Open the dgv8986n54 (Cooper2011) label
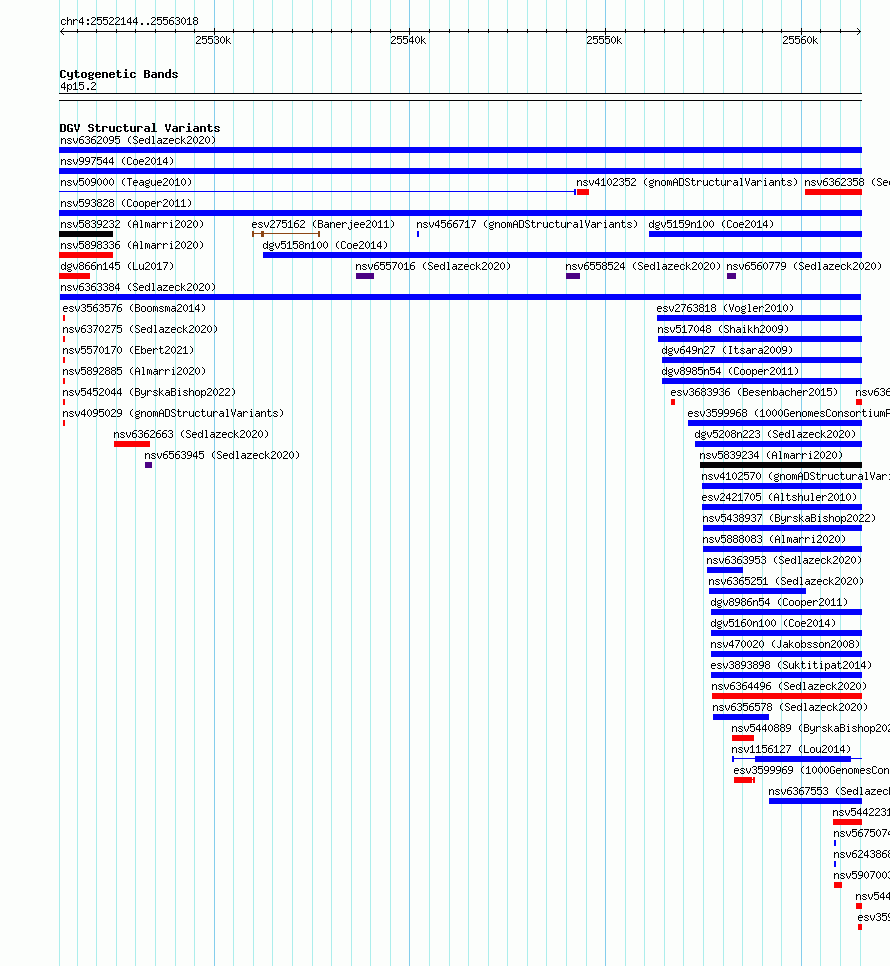Viewport: 890px width, 966px height. point(779,602)
